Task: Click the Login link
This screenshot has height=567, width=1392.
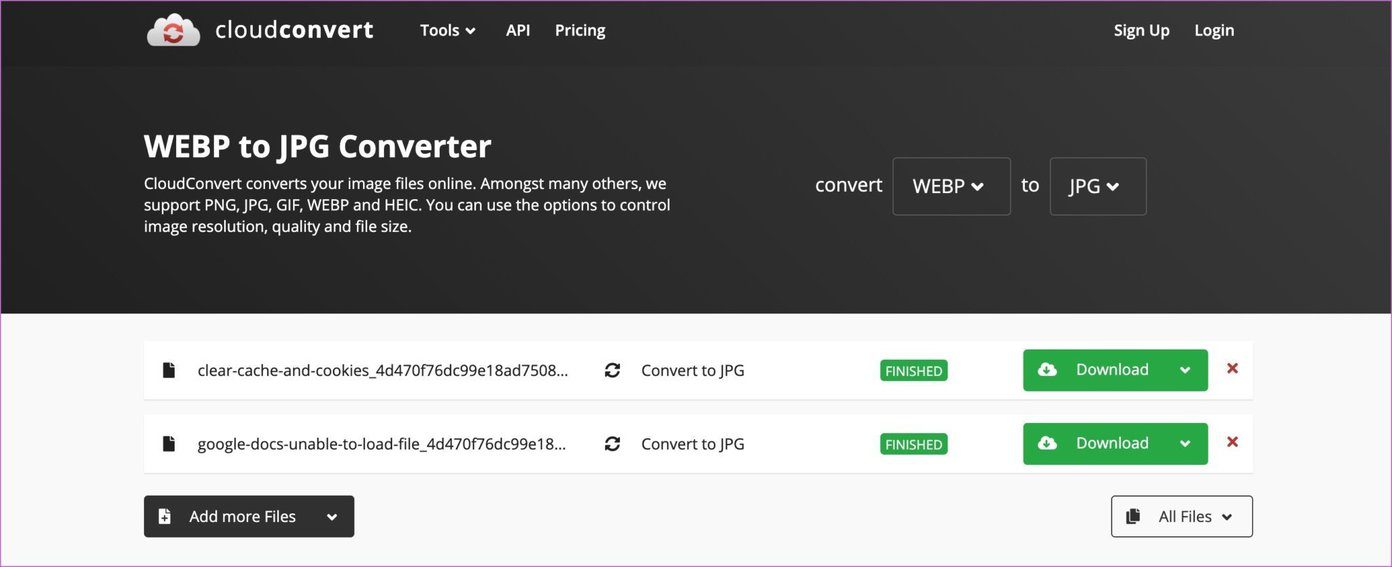Action: 1214,30
